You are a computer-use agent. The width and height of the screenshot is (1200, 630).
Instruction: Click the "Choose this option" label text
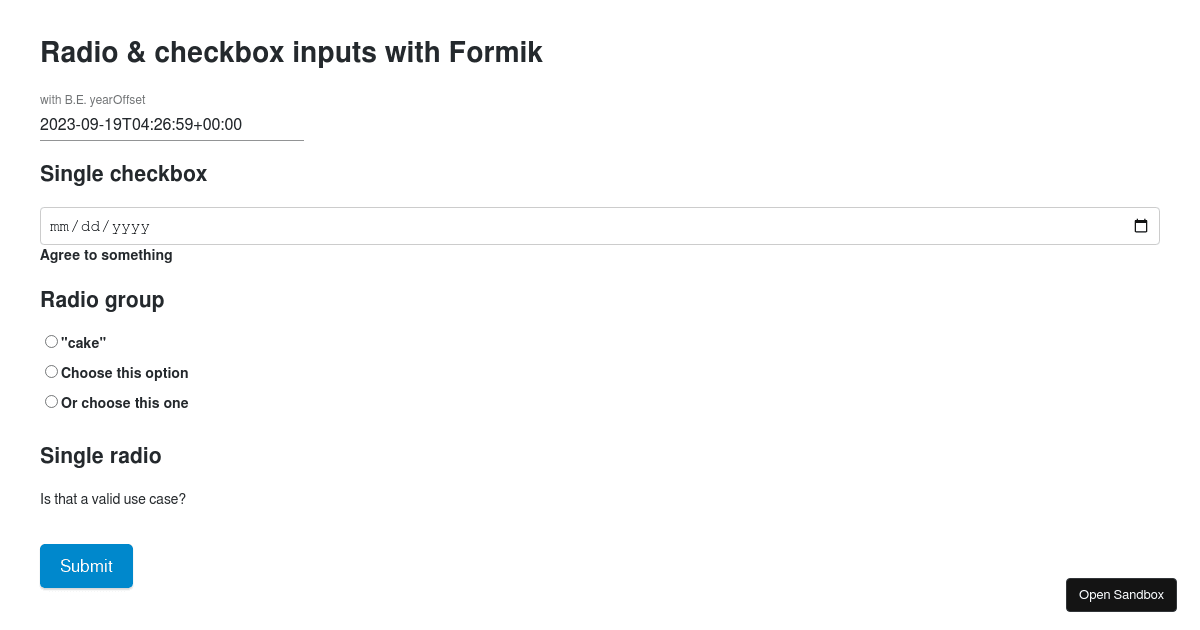coord(124,373)
